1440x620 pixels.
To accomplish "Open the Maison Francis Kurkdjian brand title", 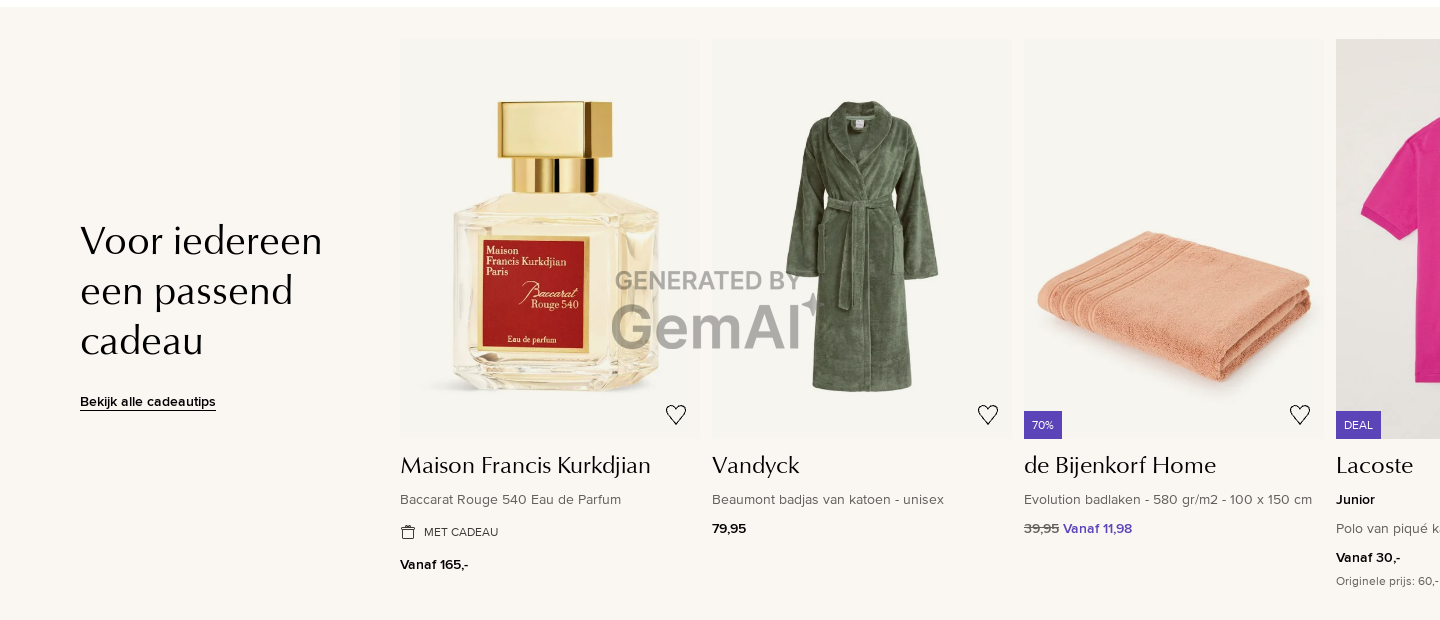I will click(525, 466).
